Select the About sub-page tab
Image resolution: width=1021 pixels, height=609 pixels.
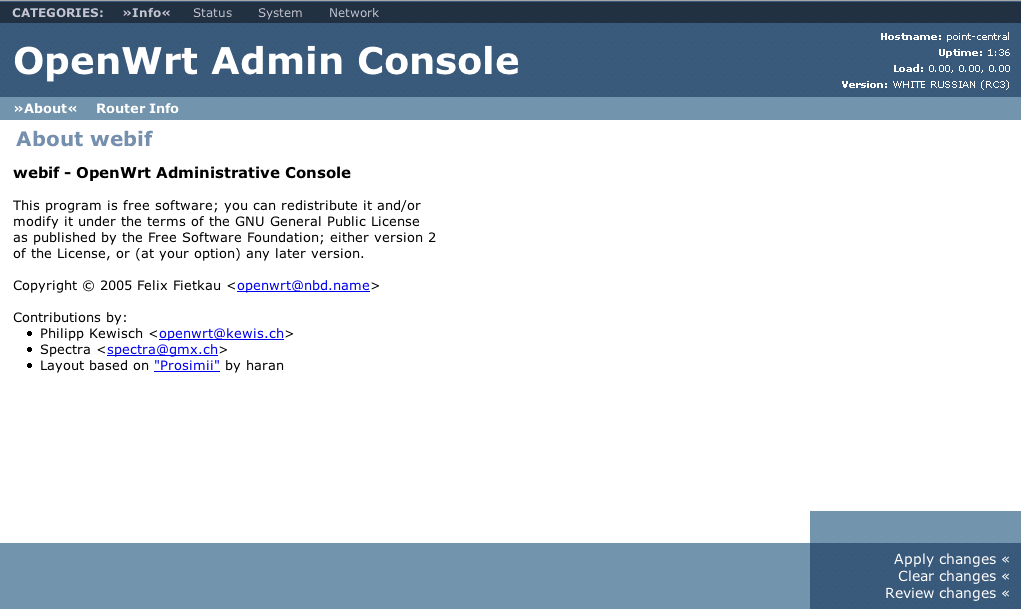pos(45,108)
